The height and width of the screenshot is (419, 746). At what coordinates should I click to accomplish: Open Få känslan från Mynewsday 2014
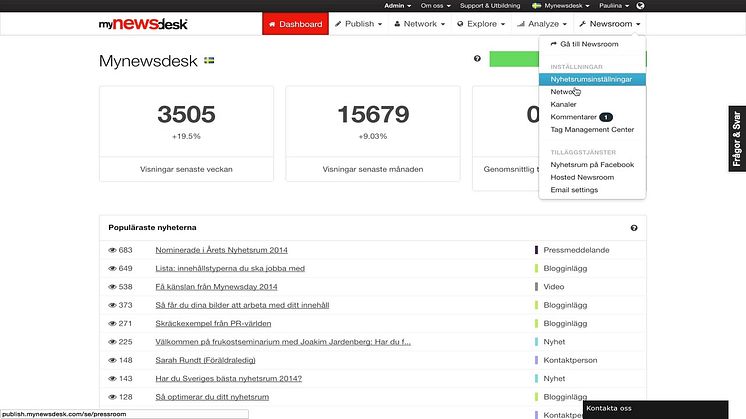tap(216, 287)
